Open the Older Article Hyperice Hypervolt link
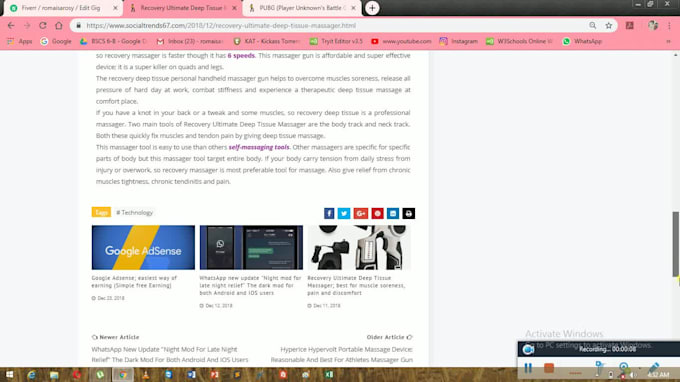Viewport: 680px width, 382px height. pos(342,354)
